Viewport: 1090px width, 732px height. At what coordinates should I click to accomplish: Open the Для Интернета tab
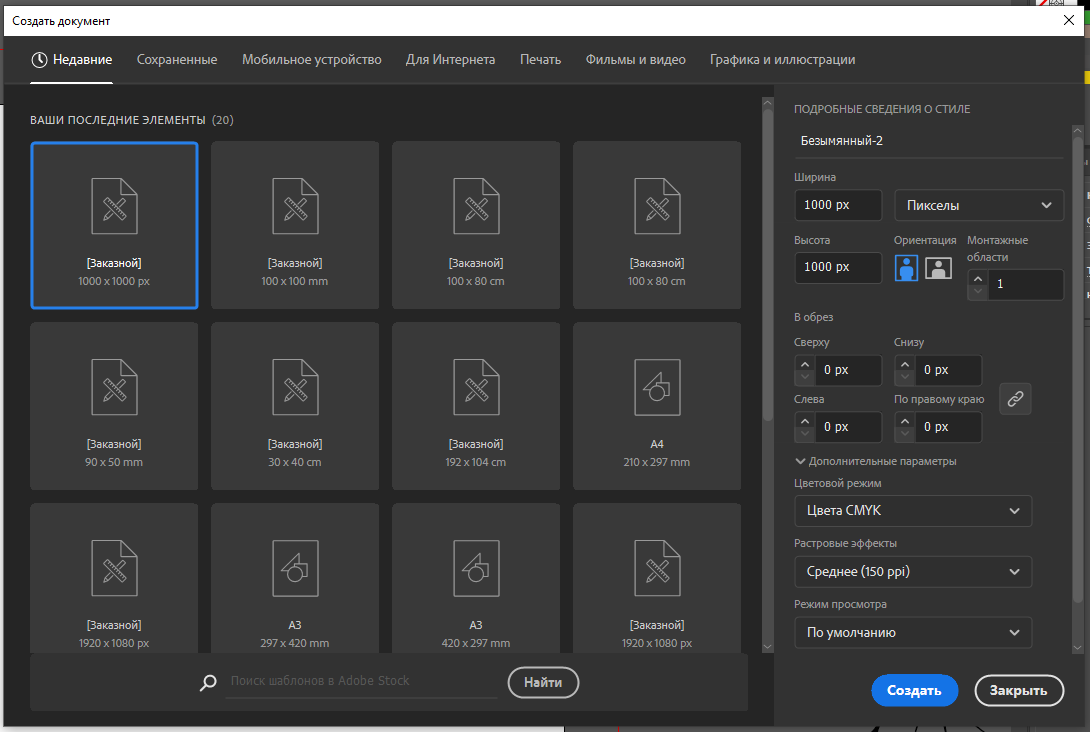(x=450, y=60)
